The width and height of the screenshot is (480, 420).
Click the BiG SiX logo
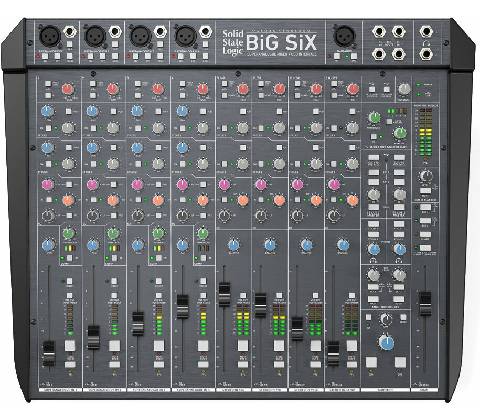click(x=281, y=43)
